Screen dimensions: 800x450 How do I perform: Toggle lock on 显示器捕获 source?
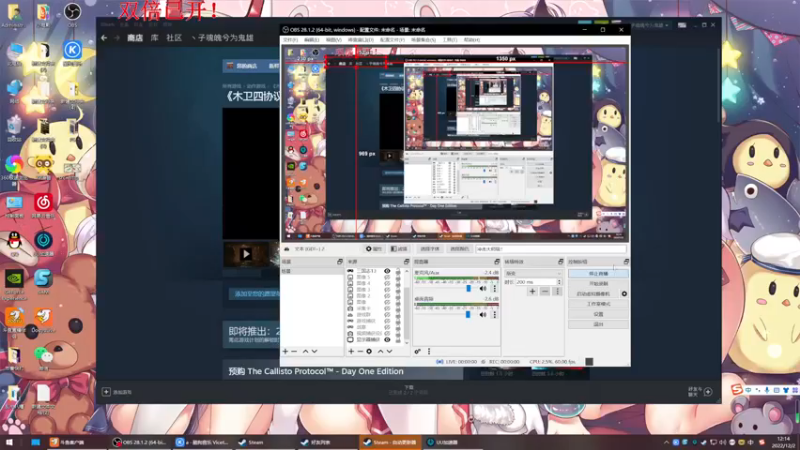click(398, 339)
